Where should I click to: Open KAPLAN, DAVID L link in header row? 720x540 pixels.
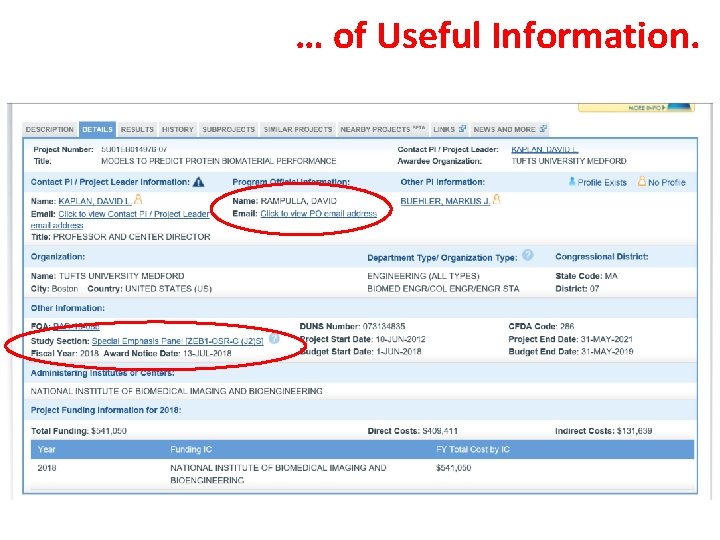(545, 150)
